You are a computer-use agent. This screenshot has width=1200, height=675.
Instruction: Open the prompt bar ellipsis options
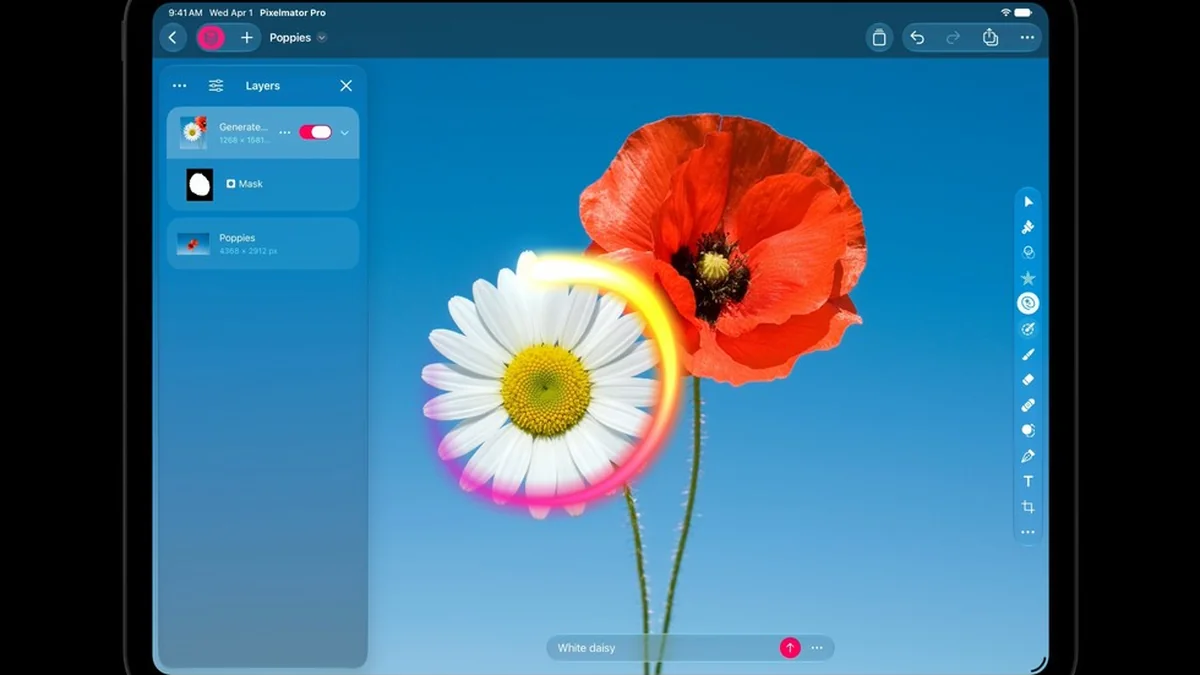[817, 648]
